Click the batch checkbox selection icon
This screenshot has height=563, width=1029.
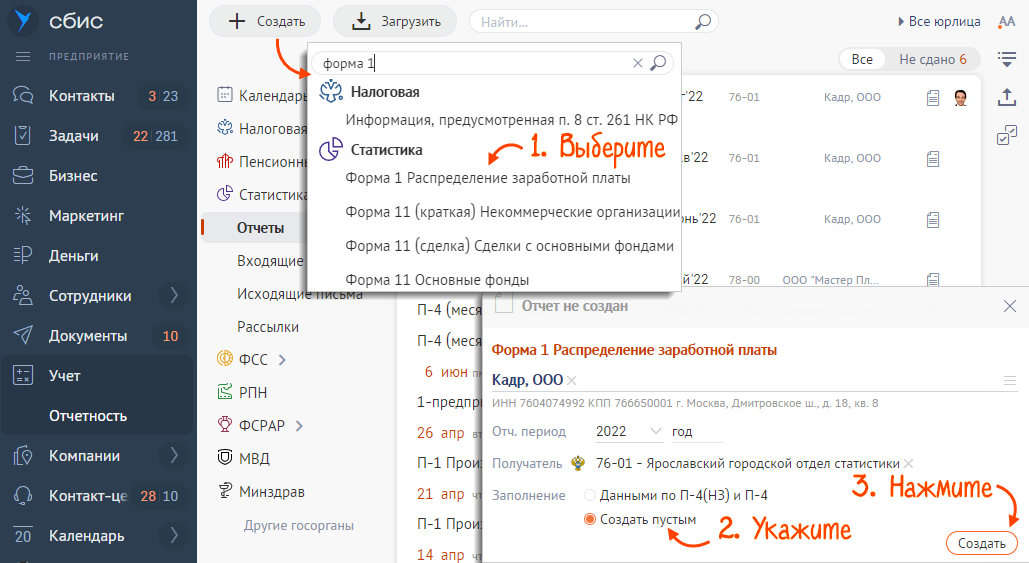1007,135
